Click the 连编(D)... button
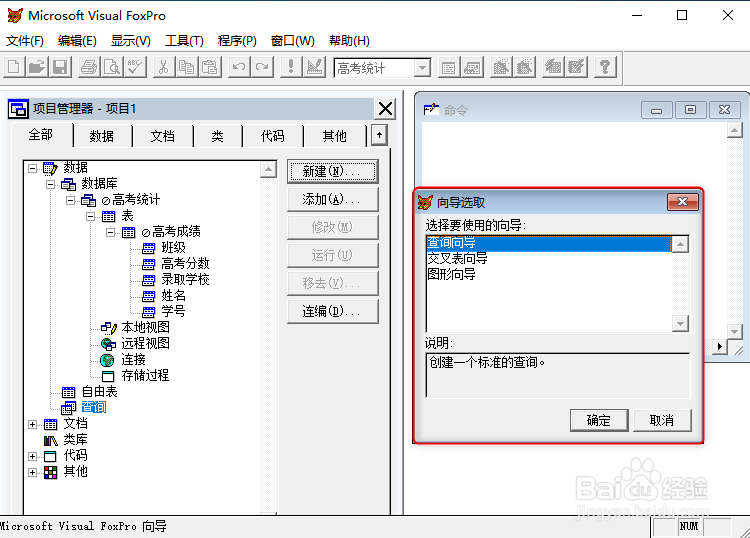Screen dimensions: 750x538 point(332,312)
